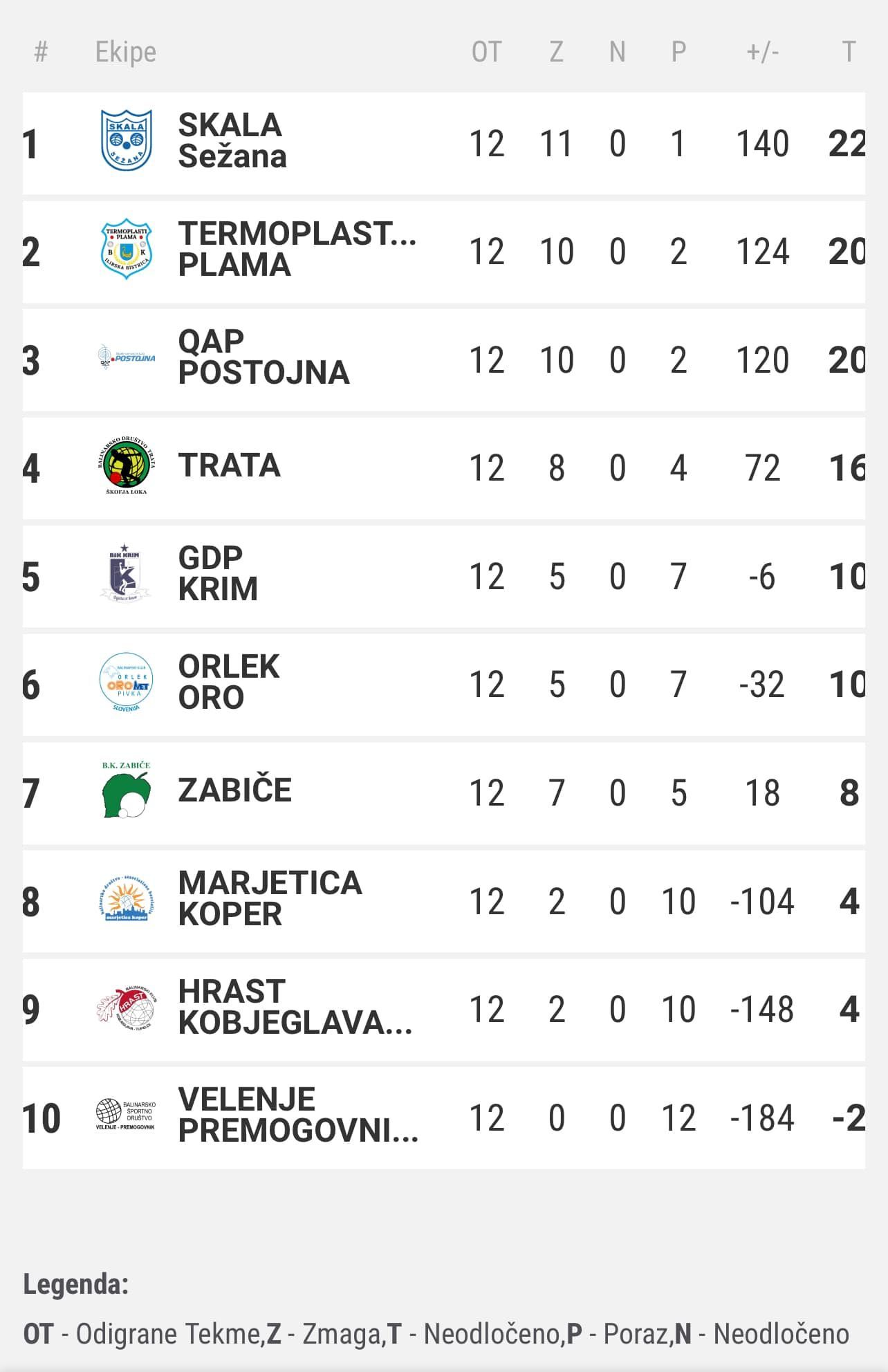Open the Velenje Premogovnik globe logo
This screenshot has height=1372, width=888.
[126, 1116]
